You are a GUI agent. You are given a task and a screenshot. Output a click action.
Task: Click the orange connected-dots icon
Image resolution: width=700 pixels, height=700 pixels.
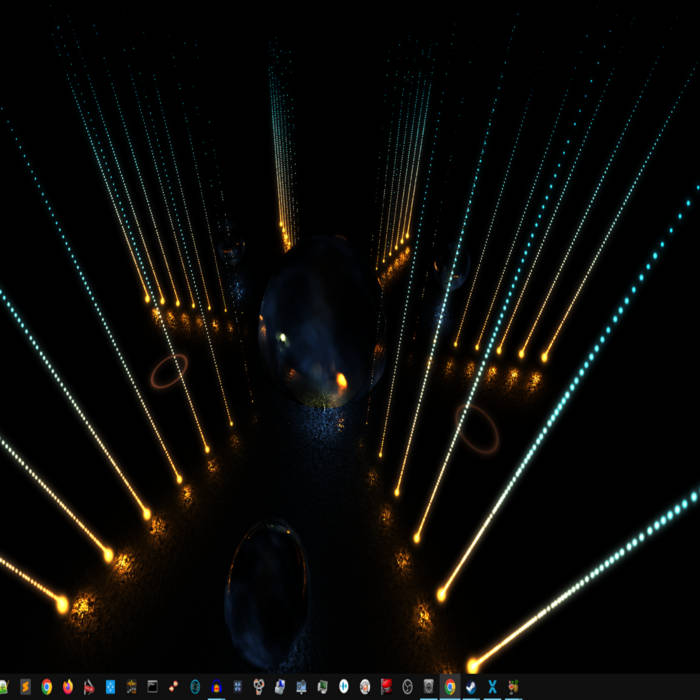[173, 687]
